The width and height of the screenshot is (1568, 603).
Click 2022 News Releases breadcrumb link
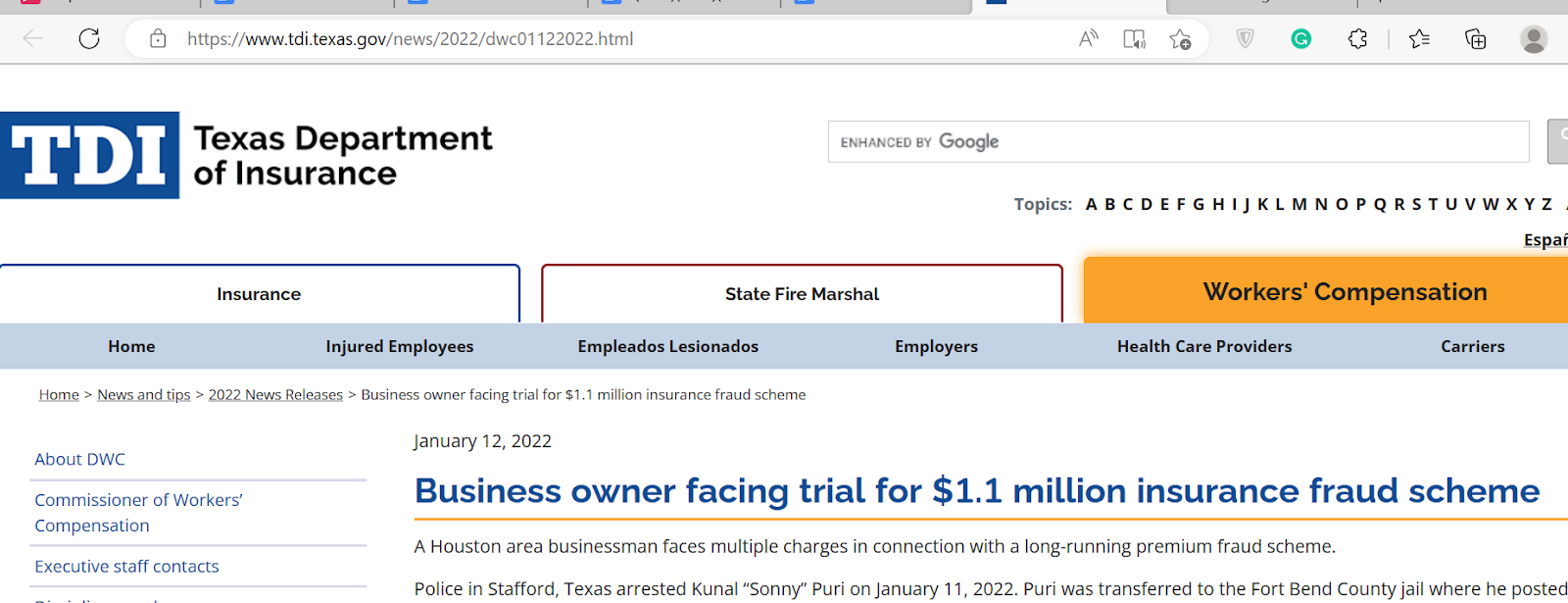coord(275,394)
